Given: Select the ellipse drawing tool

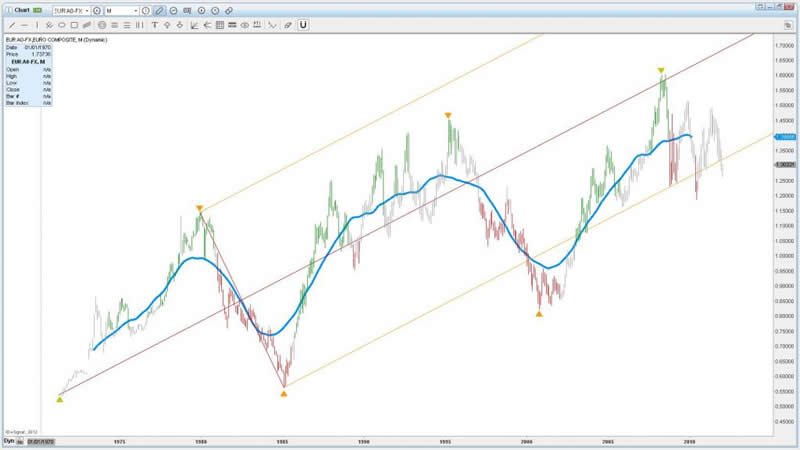Looking at the screenshot, I should tap(62, 24).
